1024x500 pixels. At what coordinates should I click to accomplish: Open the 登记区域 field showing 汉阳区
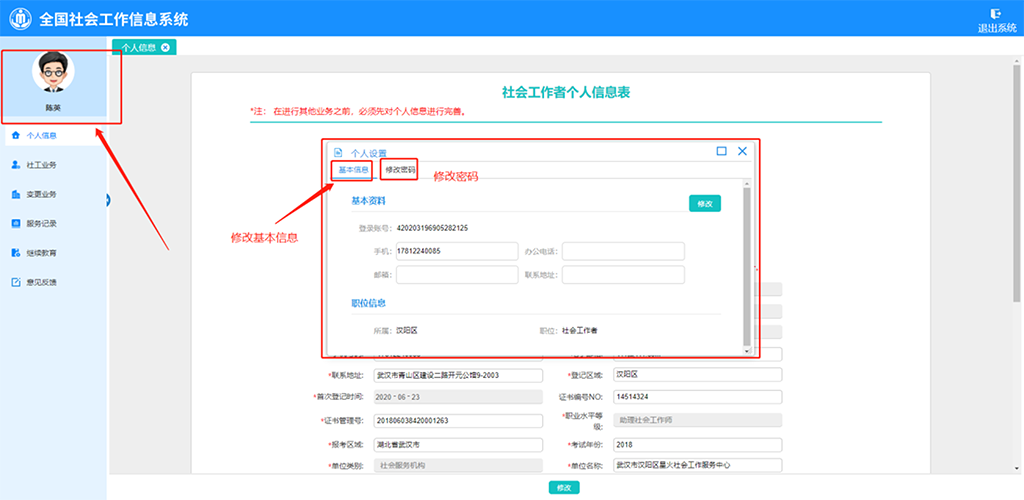pos(697,375)
